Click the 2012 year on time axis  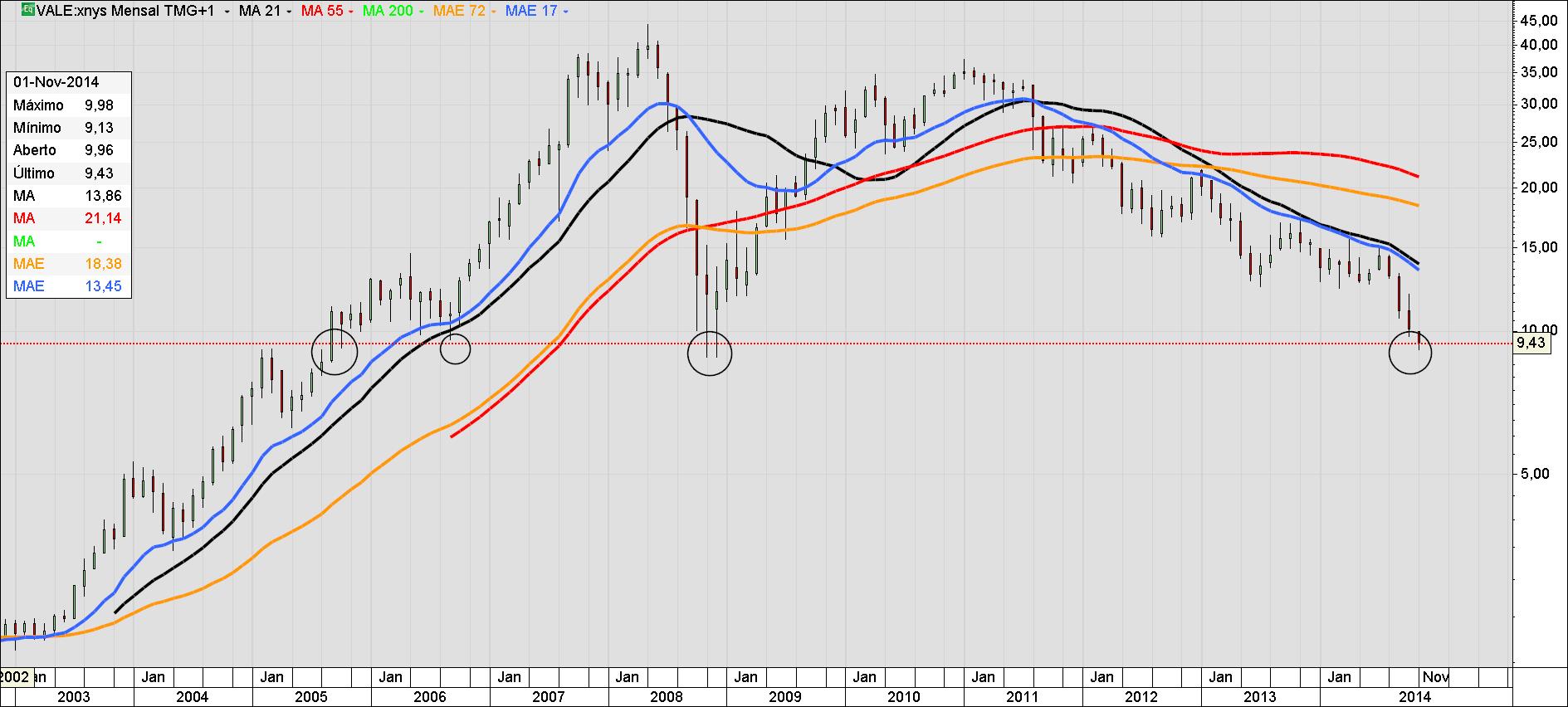pos(1141,697)
